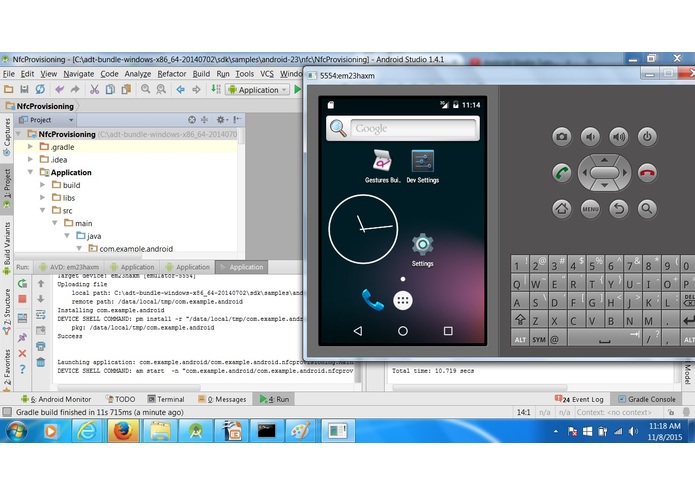
Task: Expand the .idea folder
Action: 30,159
